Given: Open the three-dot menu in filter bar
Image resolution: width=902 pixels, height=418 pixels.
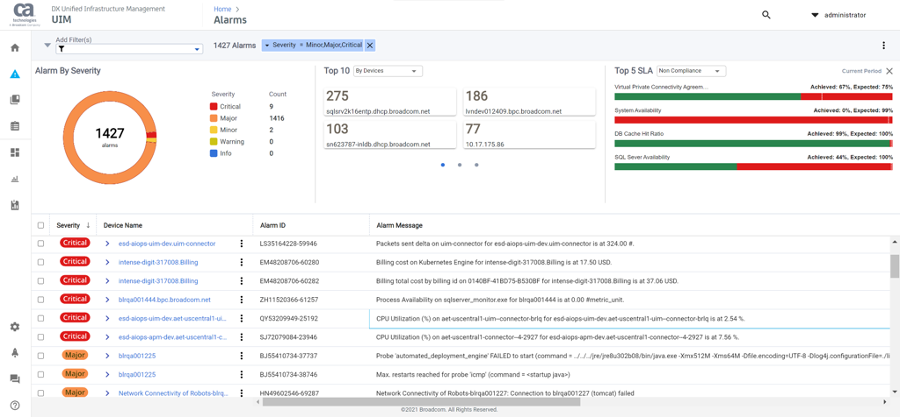Looking at the screenshot, I should (883, 45).
